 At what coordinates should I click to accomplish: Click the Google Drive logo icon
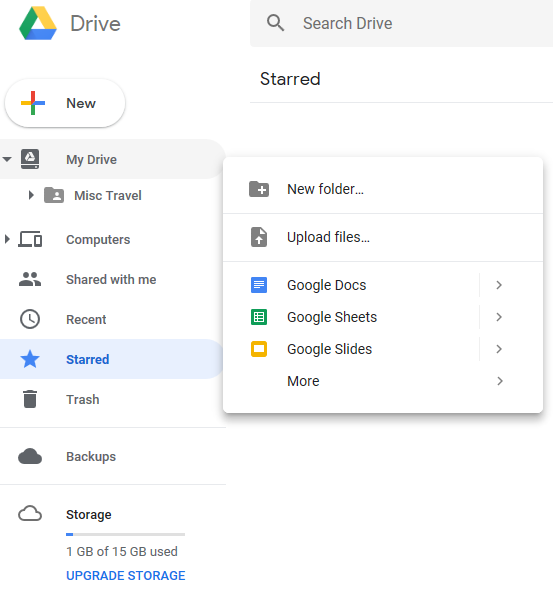click(x=38, y=23)
